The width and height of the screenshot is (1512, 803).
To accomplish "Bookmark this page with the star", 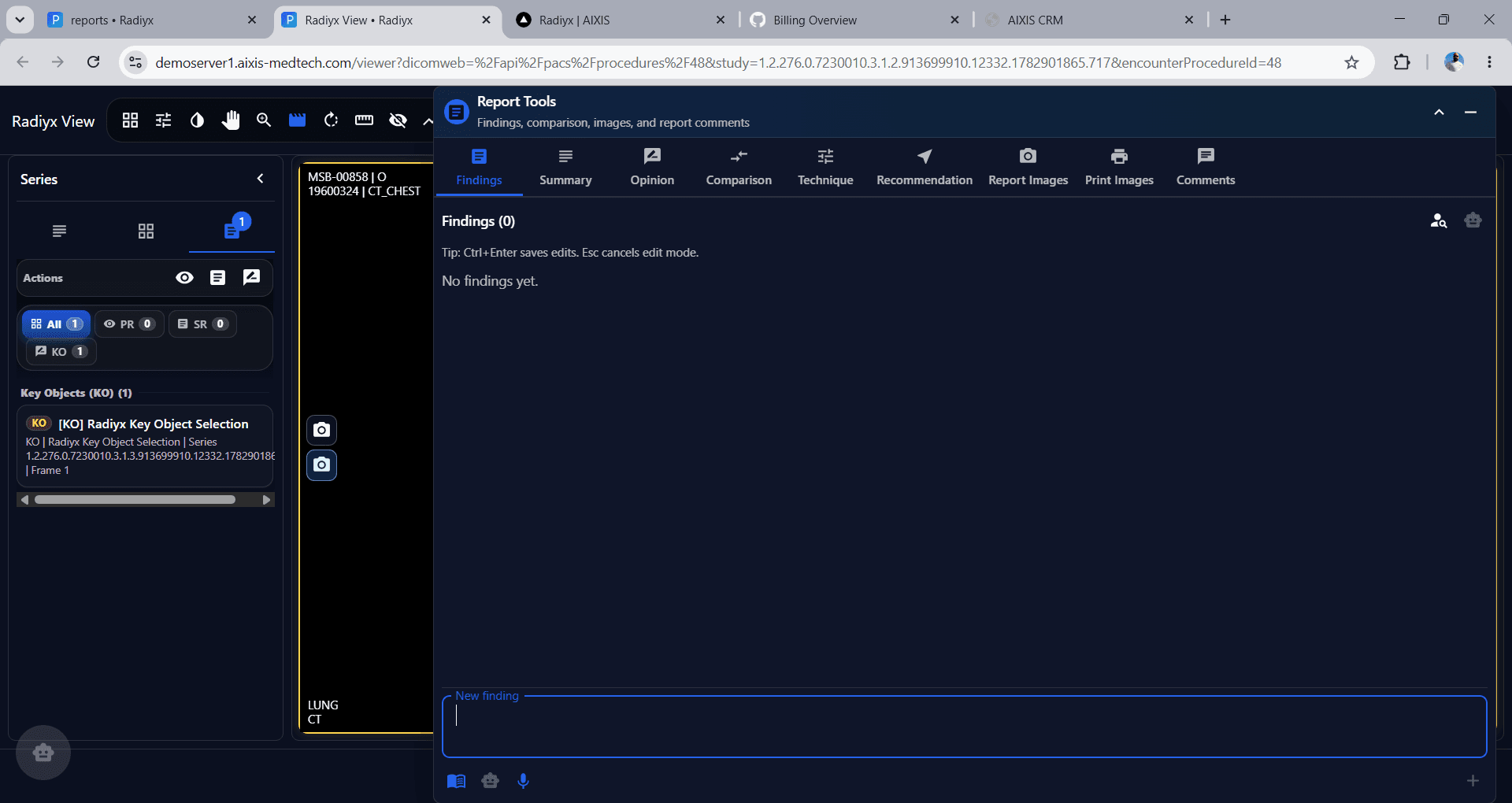I will [1351, 62].
